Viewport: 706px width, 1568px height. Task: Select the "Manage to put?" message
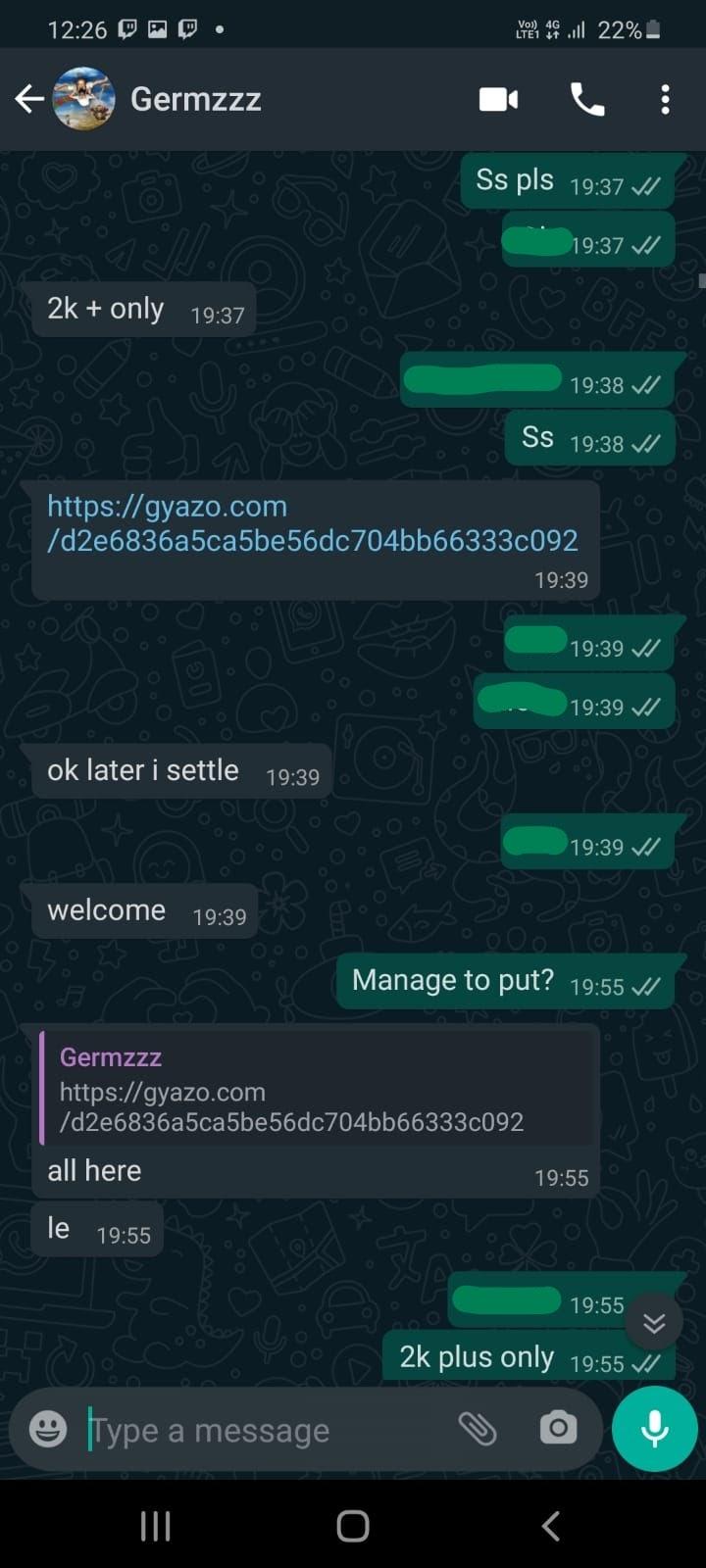(x=505, y=981)
